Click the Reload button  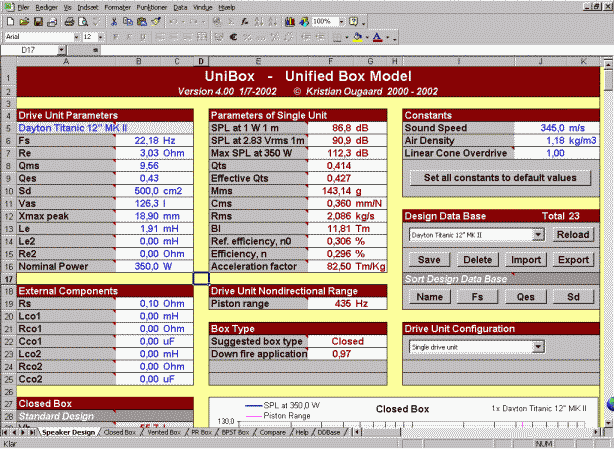[x=573, y=234]
